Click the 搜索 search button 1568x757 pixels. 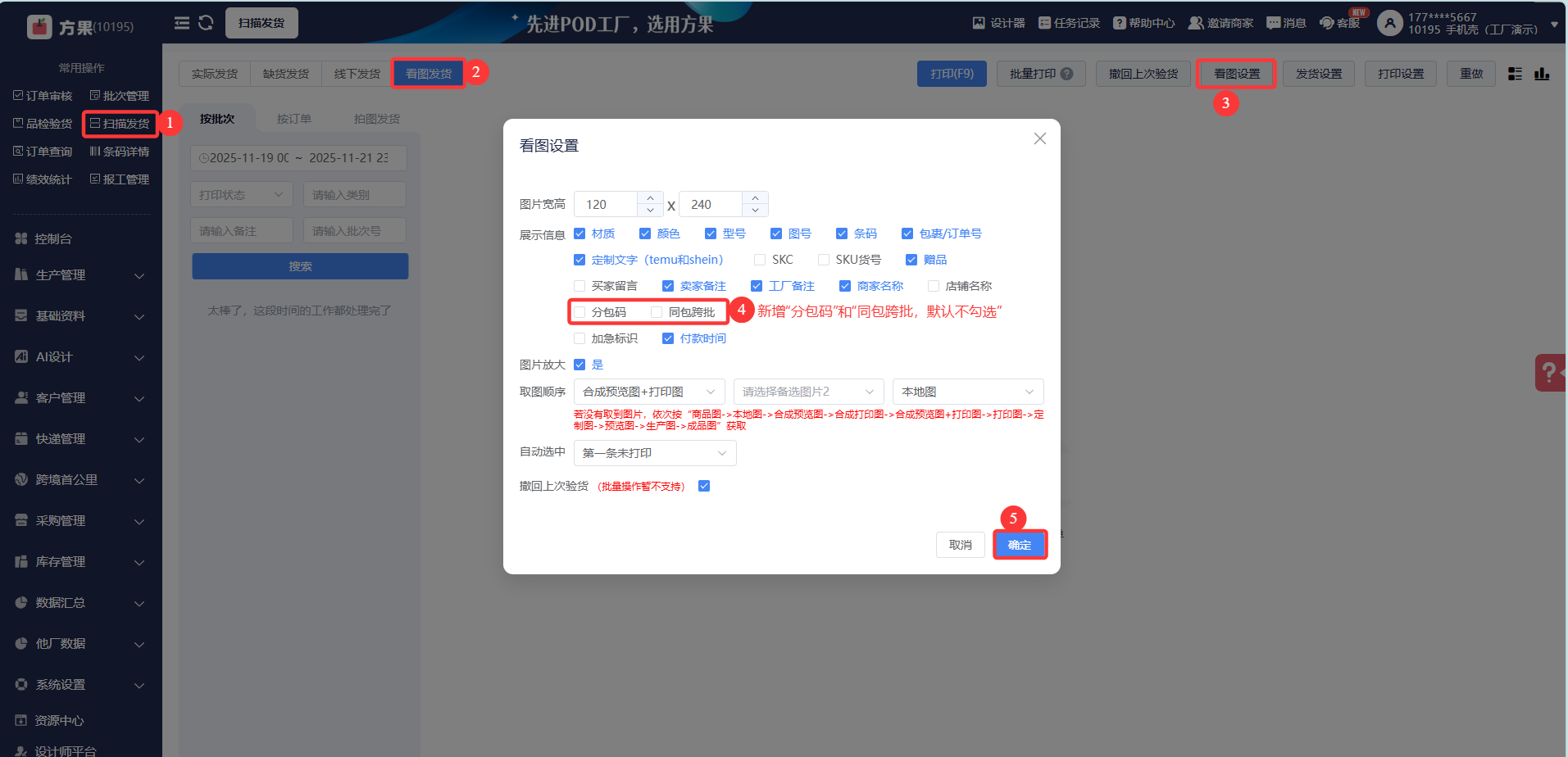click(300, 265)
